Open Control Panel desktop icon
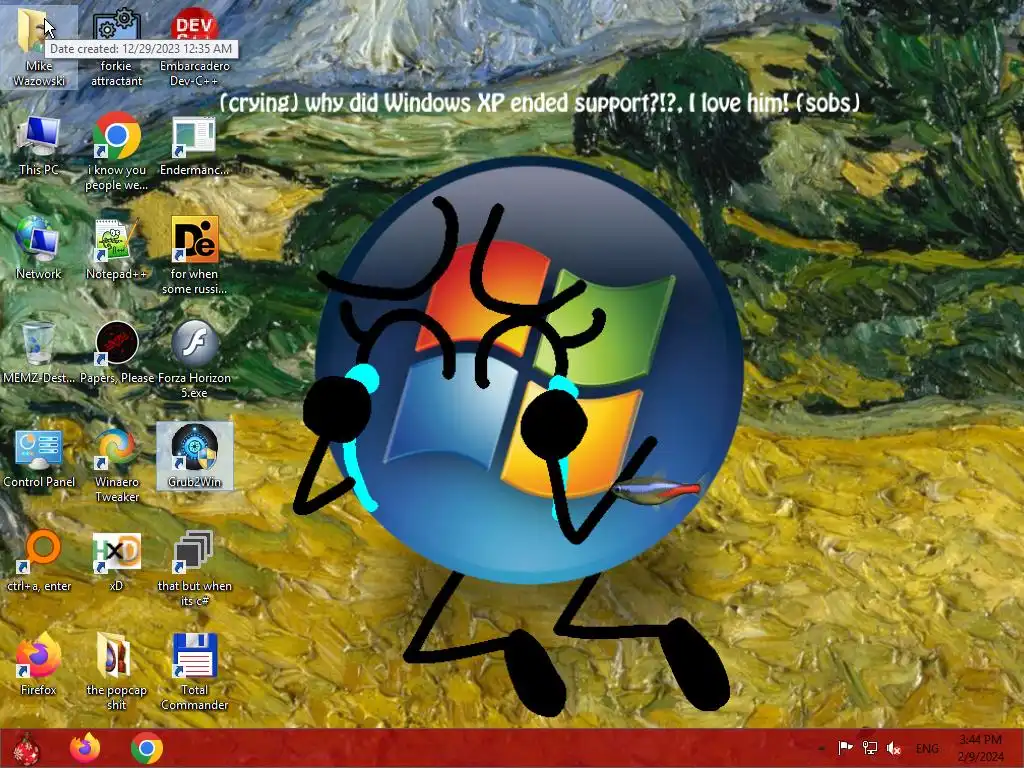 [39, 457]
